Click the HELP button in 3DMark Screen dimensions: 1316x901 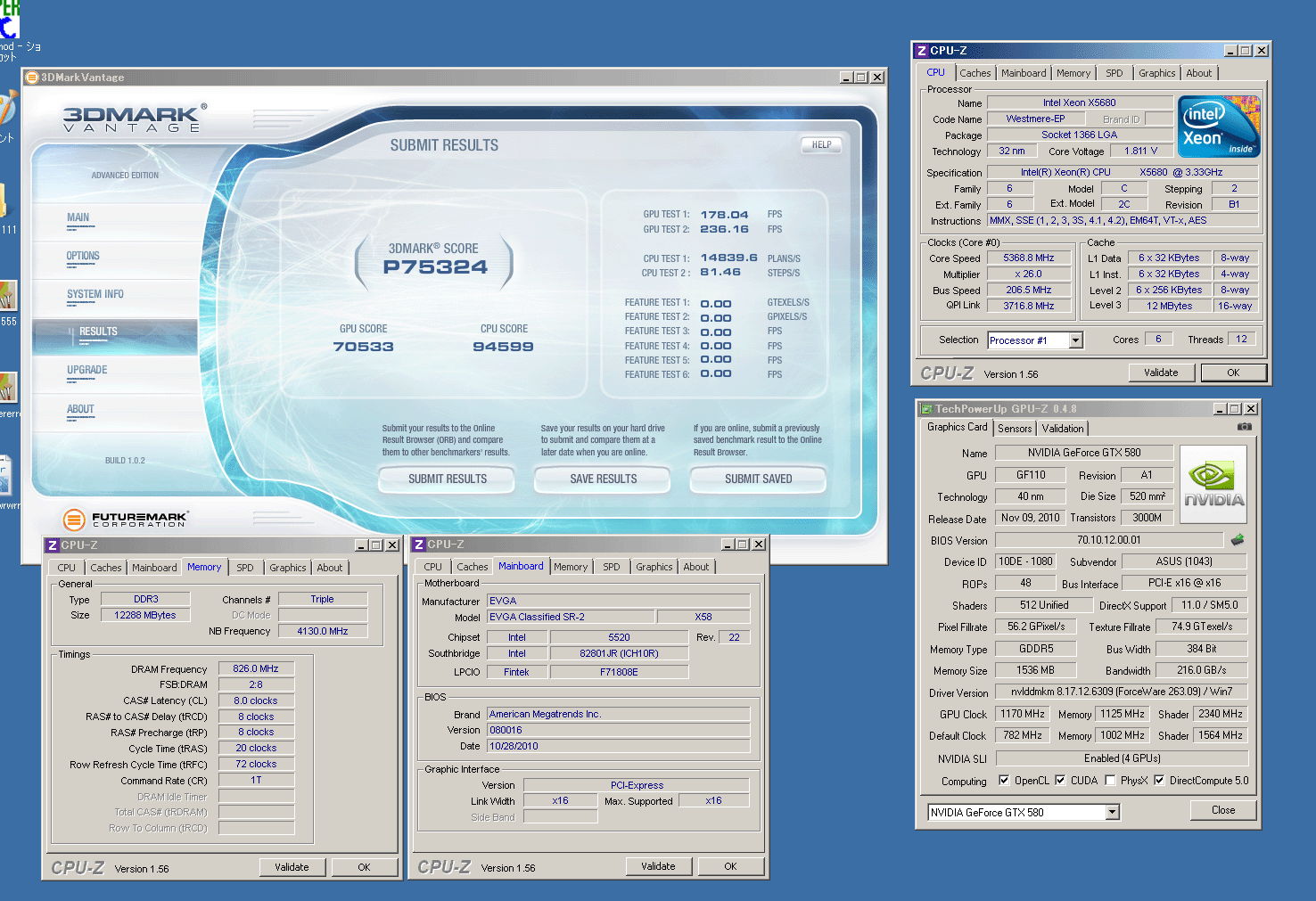(x=821, y=144)
